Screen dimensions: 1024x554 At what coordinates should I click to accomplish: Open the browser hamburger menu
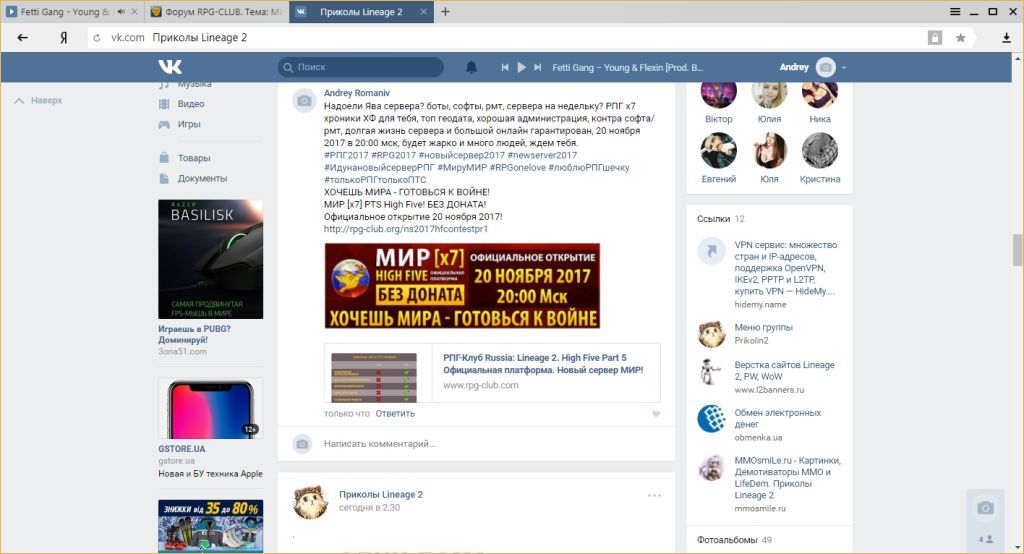[955, 12]
